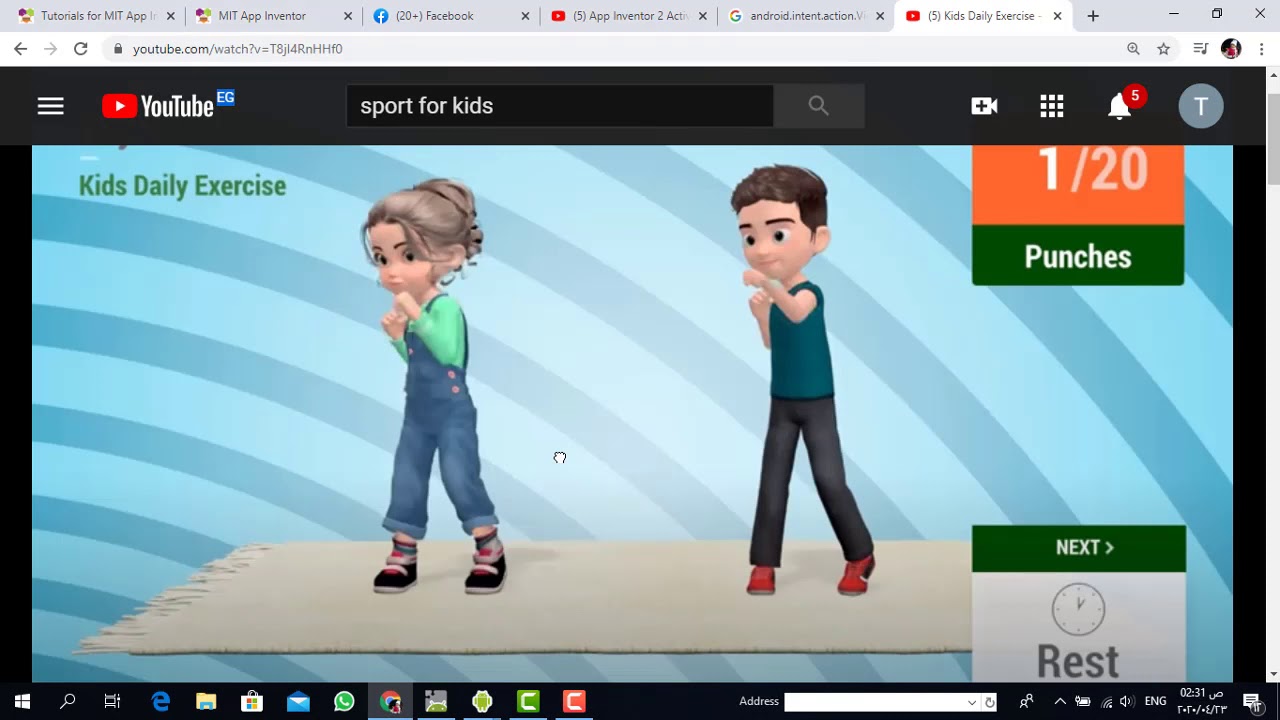Click the video player showing the punching kids
This screenshot has height=720, width=1280.
(632, 414)
